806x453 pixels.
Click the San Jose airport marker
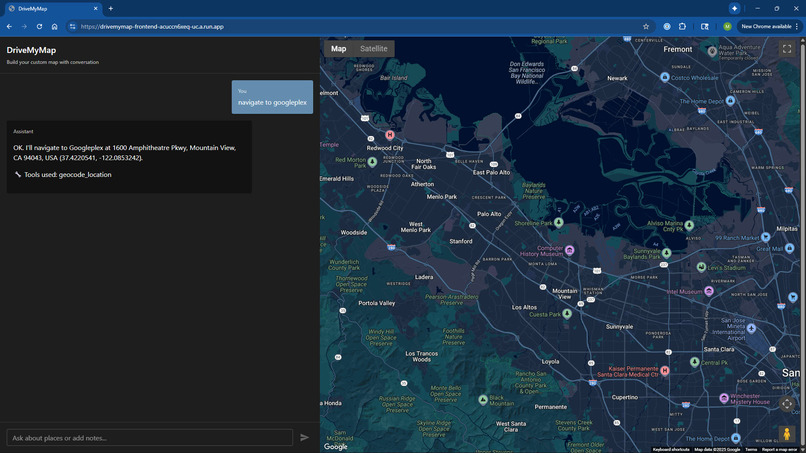tap(751, 328)
